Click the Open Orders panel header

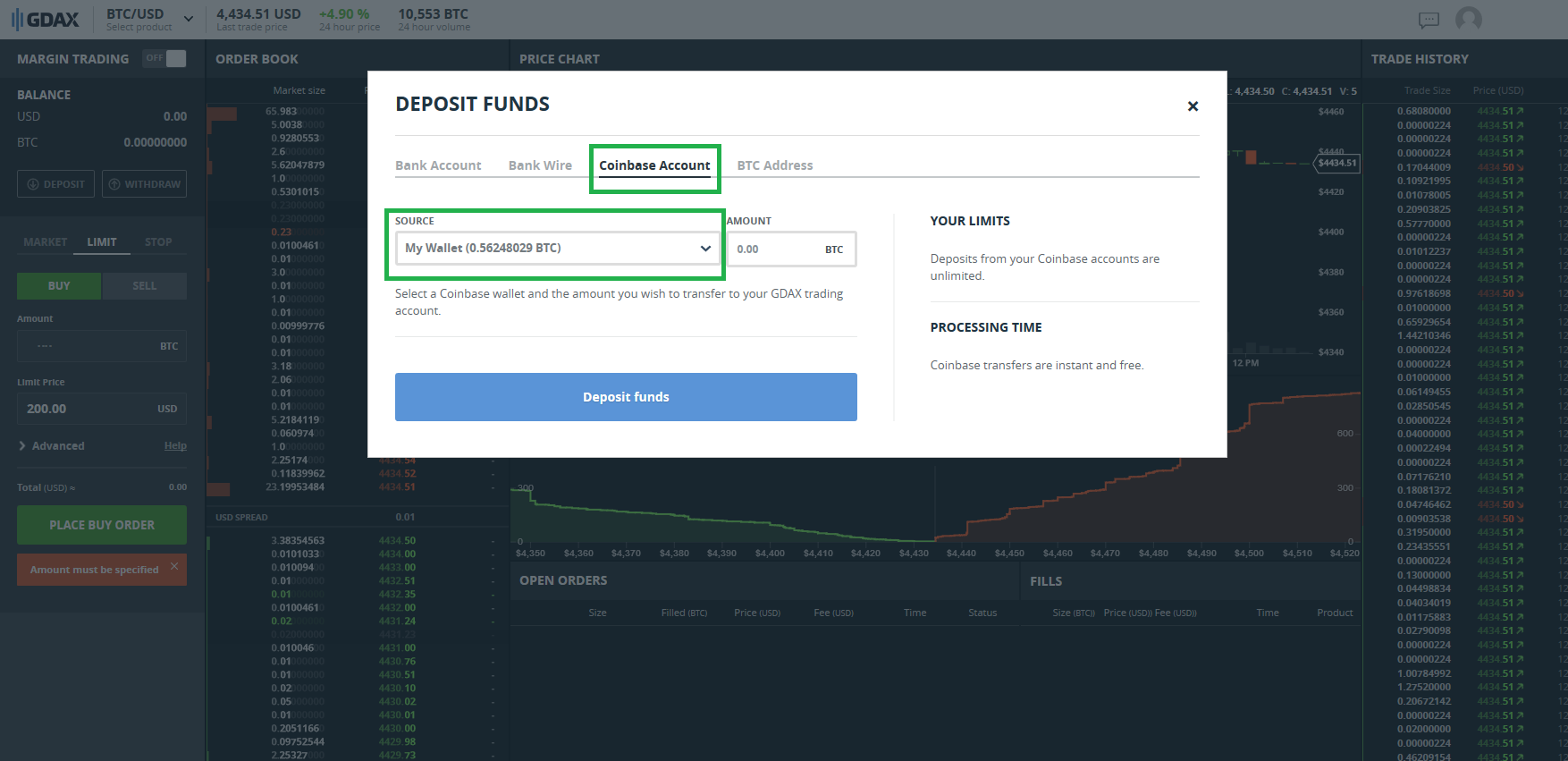point(563,580)
